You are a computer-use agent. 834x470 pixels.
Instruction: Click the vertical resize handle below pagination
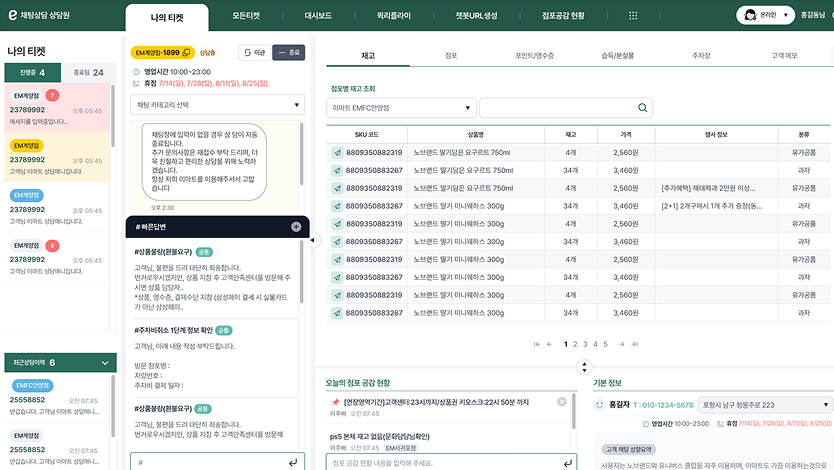584,367
